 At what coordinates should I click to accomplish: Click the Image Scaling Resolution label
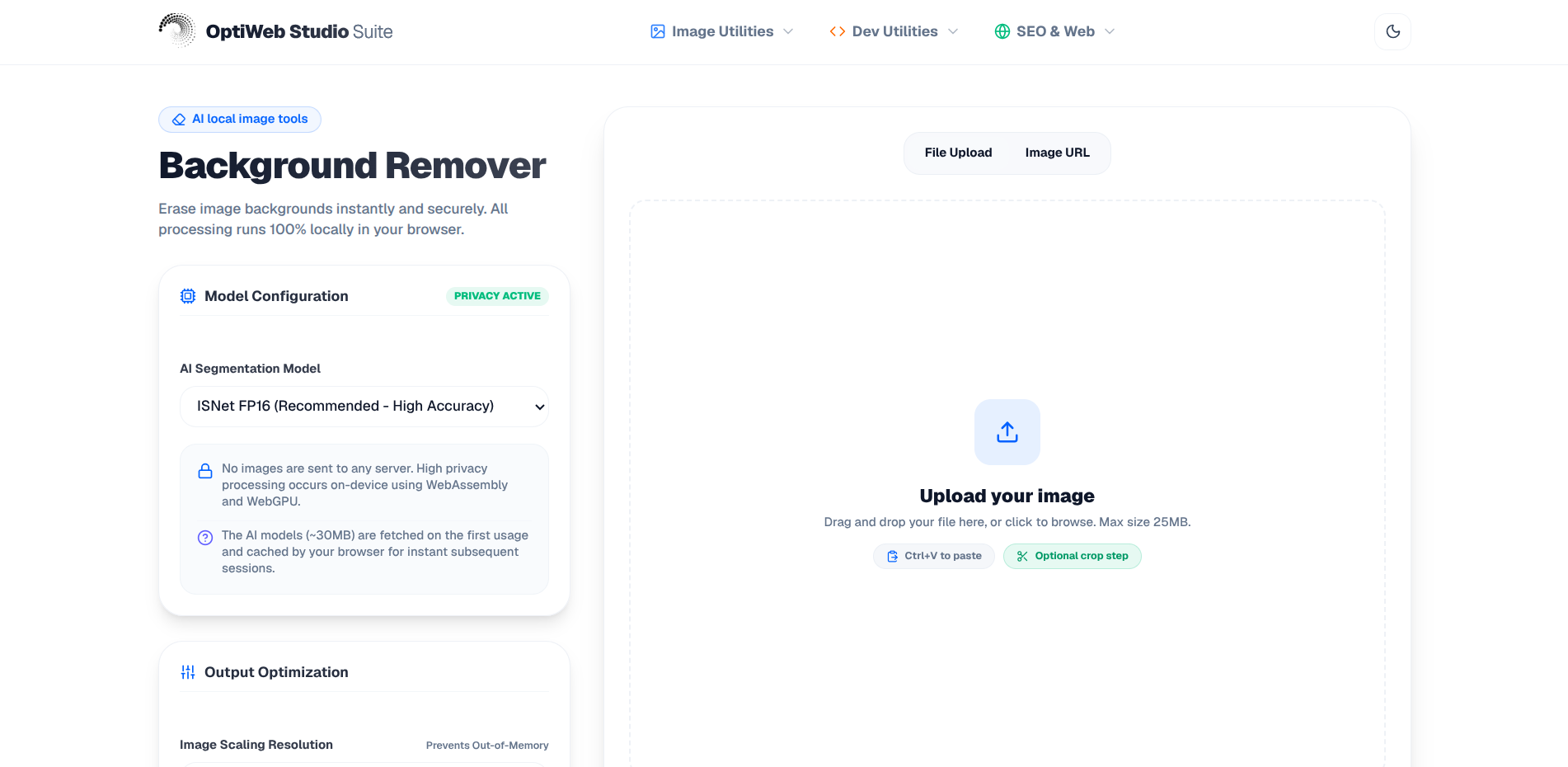pyautogui.click(x=256, y=745)
